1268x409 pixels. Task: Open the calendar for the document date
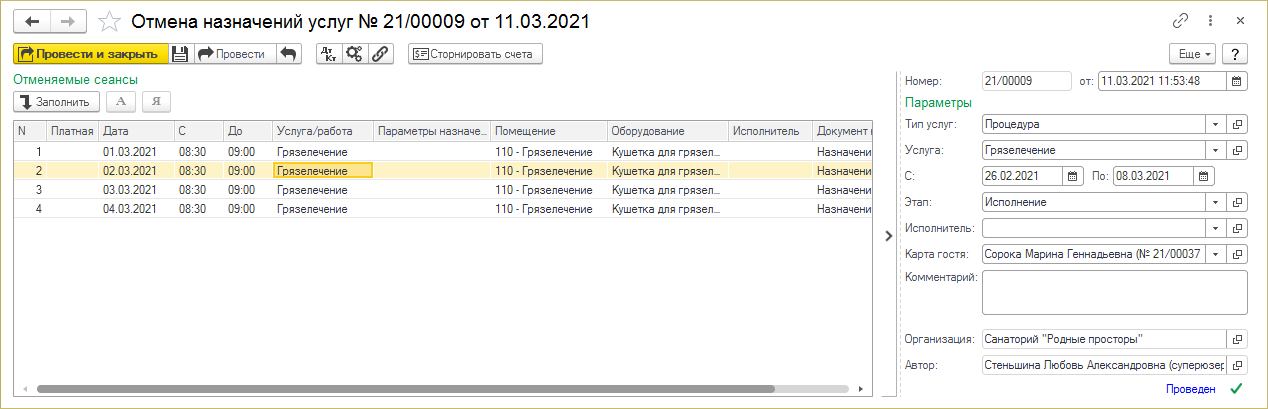(x=1237, y=81)
